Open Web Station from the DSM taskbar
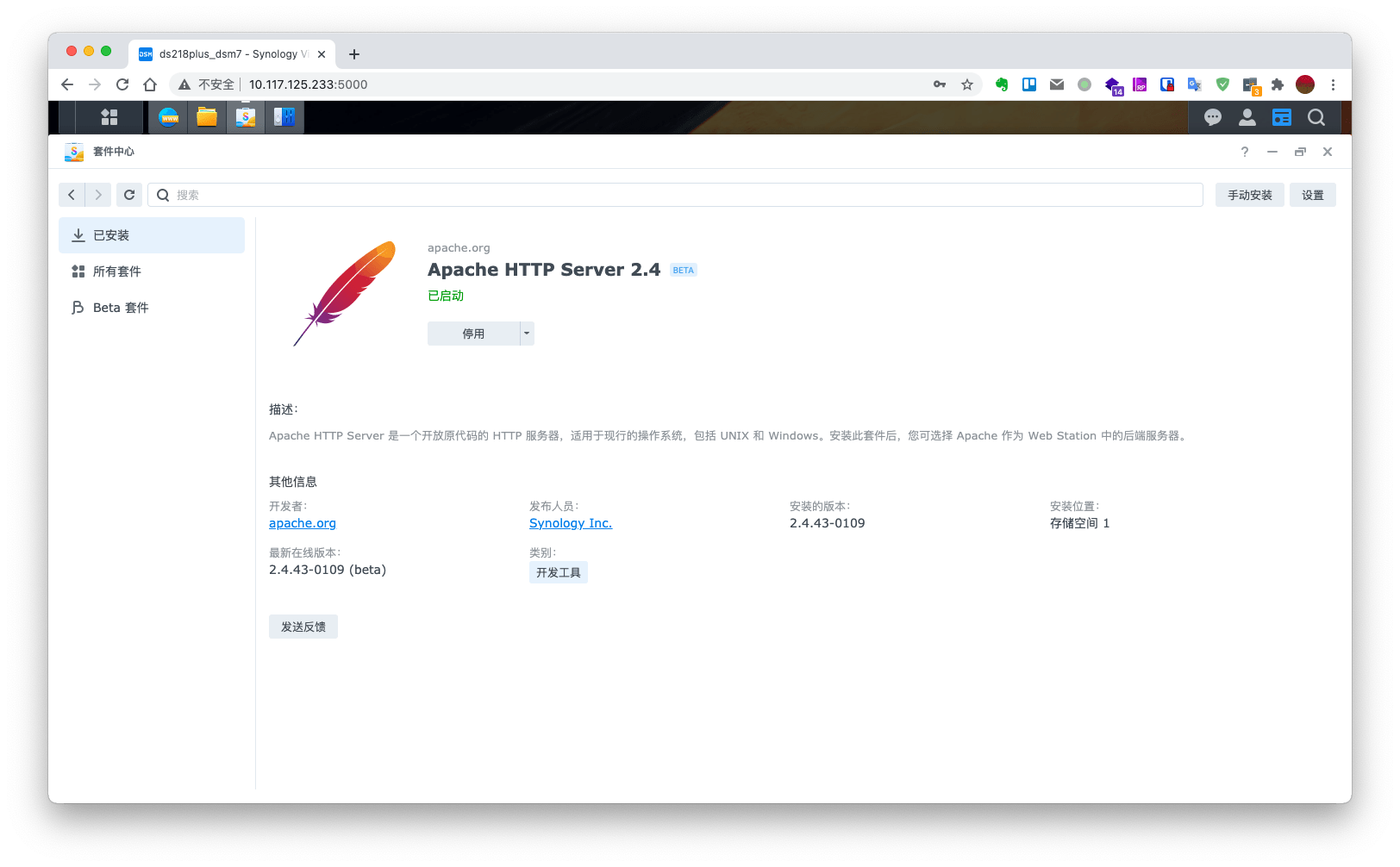Image resolution: width=1400 pixels, height=867 pixels. (169, 117)
